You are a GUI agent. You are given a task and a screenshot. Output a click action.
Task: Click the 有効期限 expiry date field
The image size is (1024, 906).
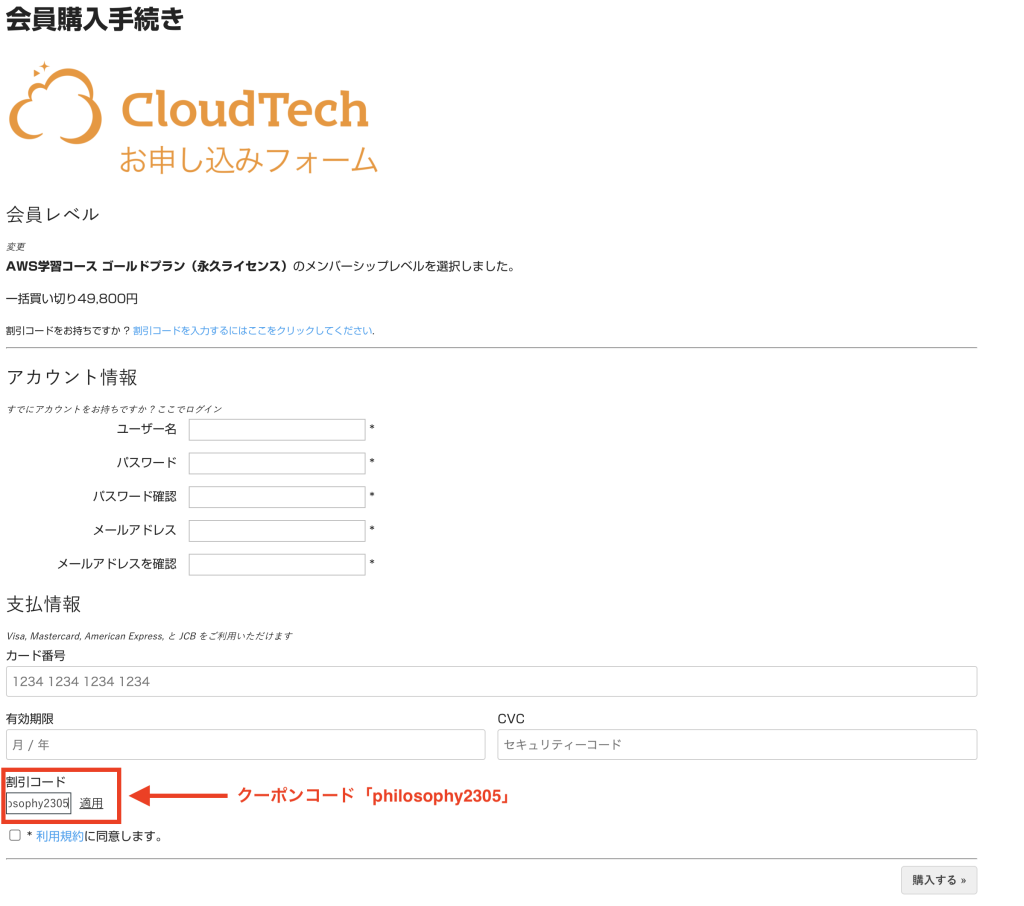point(245,744)
